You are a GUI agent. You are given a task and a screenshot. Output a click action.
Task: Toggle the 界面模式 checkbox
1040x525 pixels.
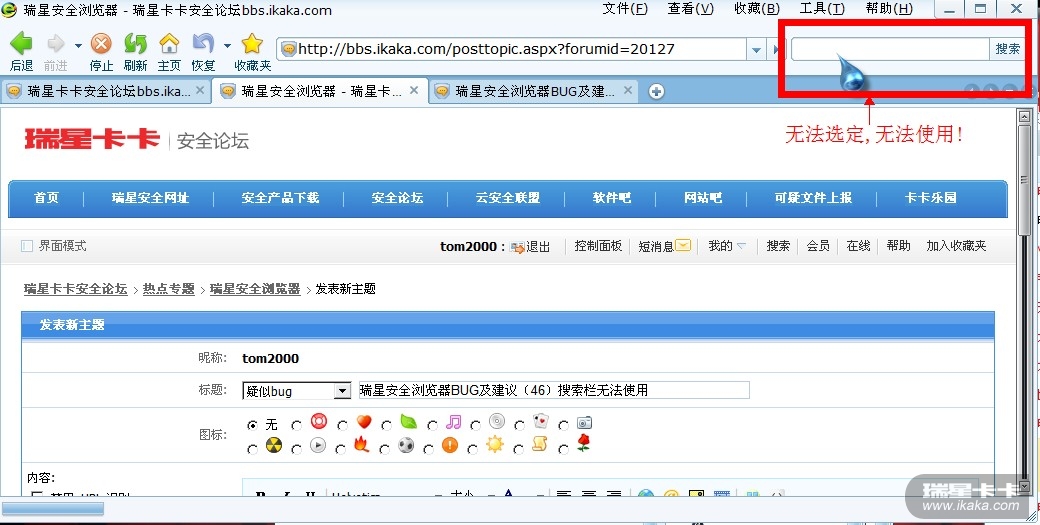[27, 246]
